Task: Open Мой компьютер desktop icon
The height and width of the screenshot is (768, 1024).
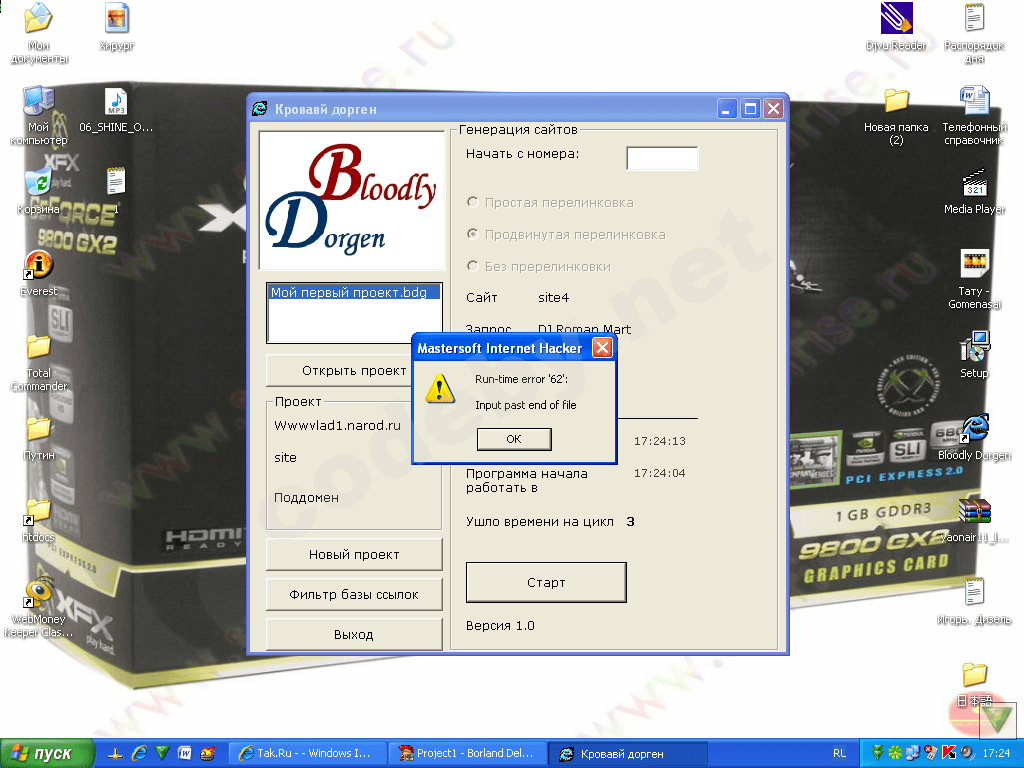Action: 39,116
